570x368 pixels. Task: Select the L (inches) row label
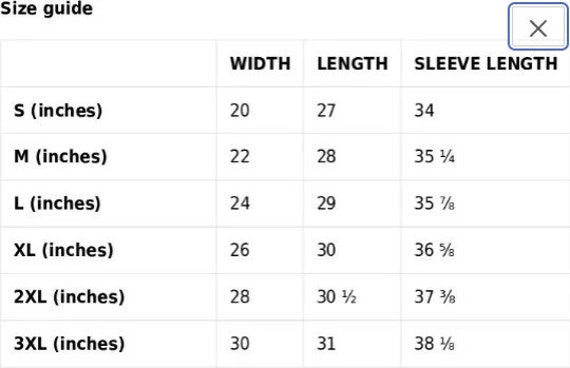(x=57, y=203)
